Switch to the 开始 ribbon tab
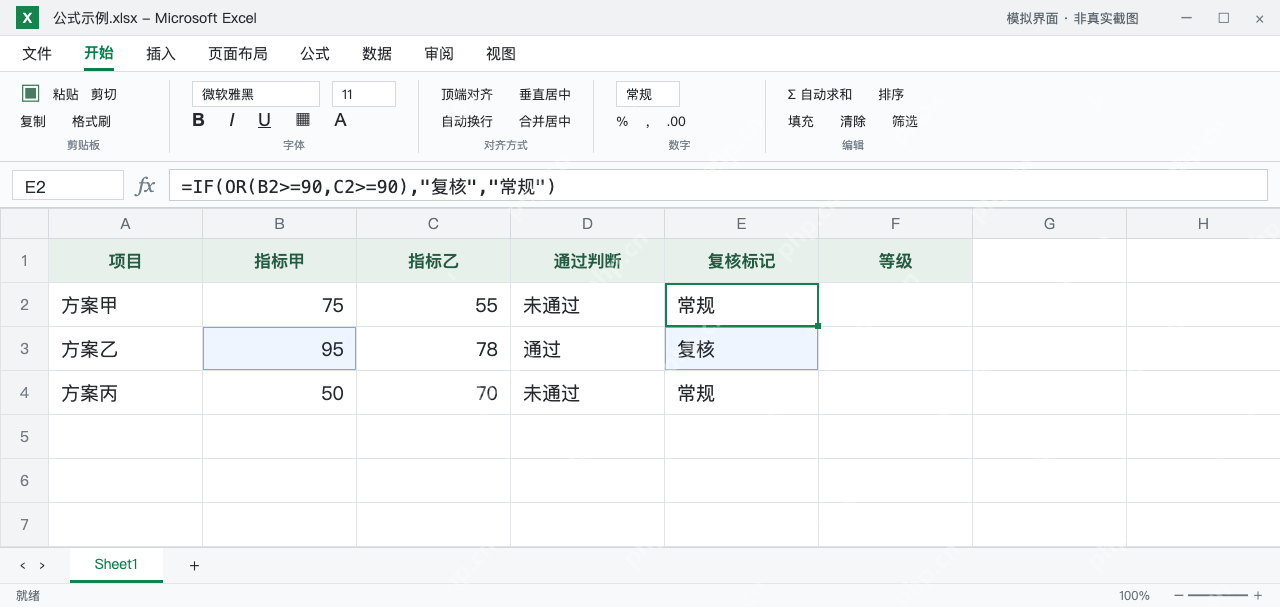The height and width of the screenshot is (608, 1280). click(x=99, y=54)
